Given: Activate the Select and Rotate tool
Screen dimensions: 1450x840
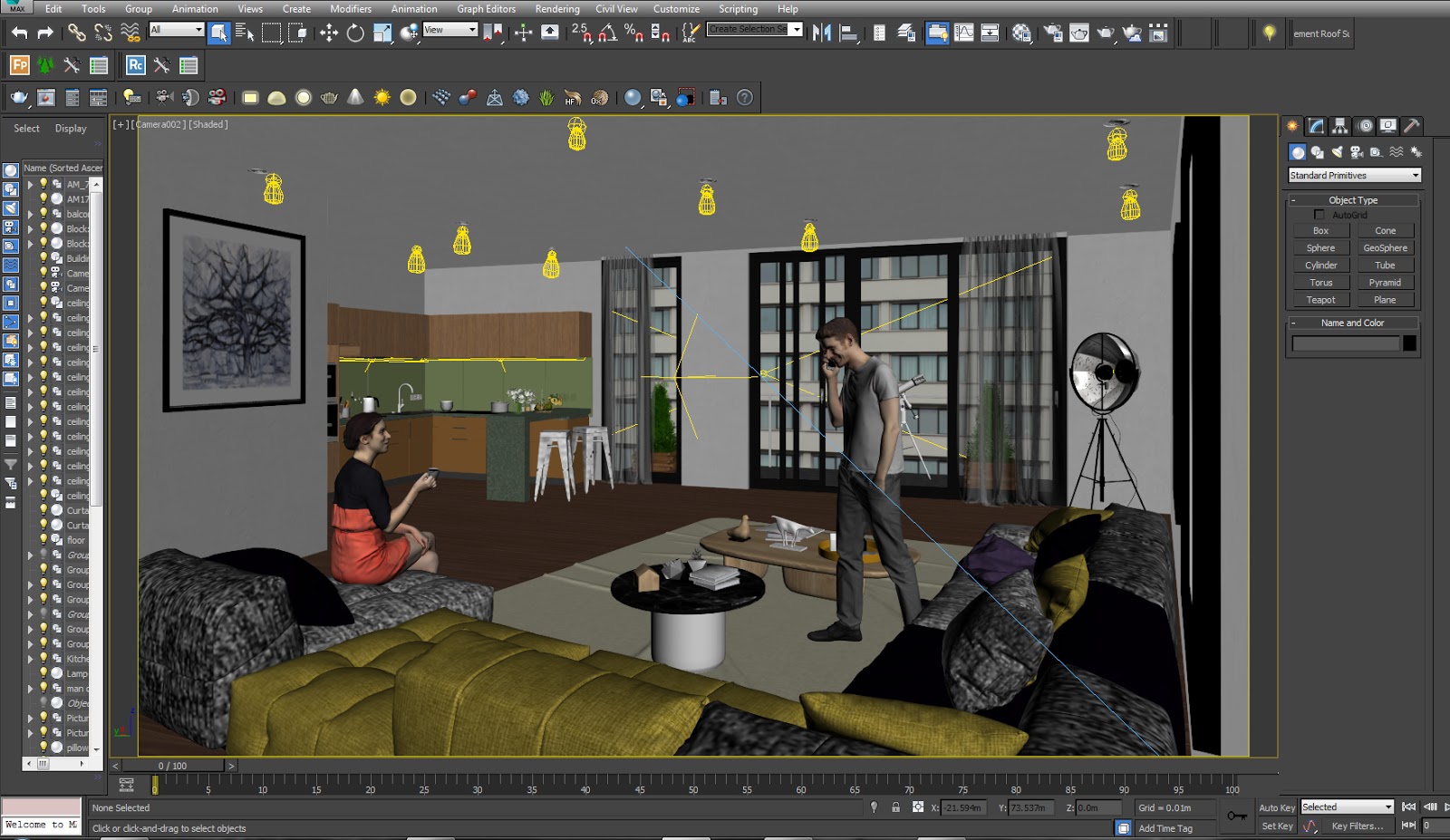Looking at the screenshot, I should [354, 34].
